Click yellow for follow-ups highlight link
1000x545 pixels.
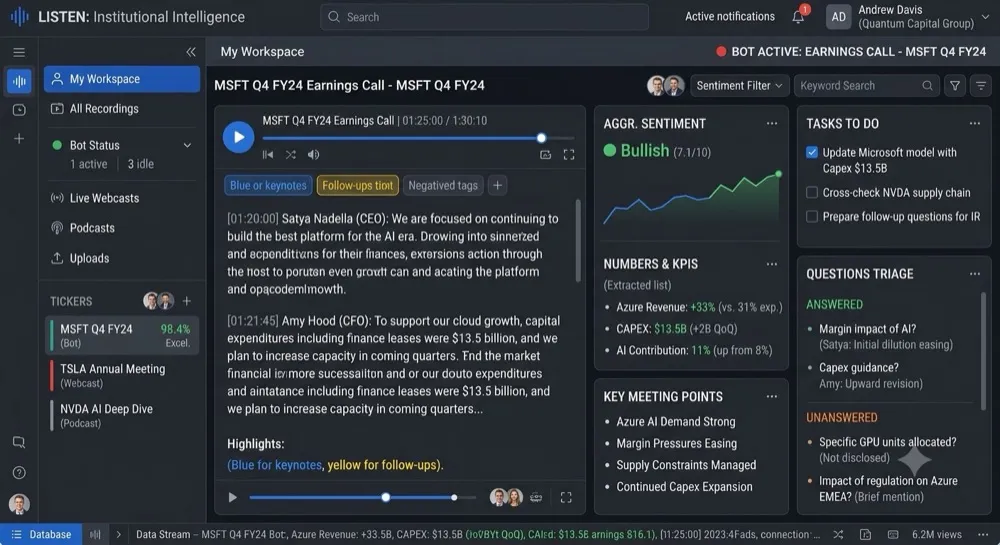pyautogui.click(x=385, y=465)
